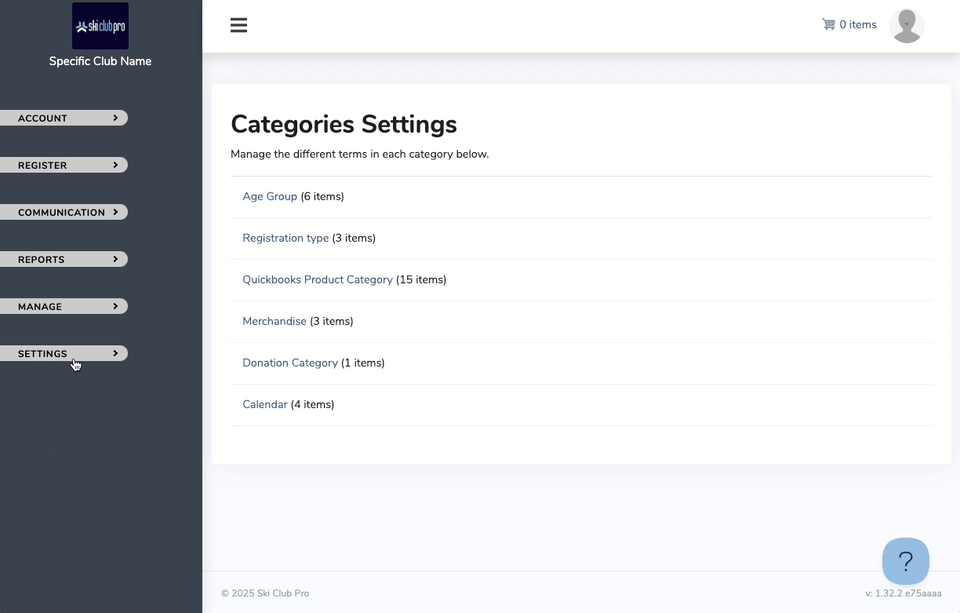
Task: Open the Calendar category link
Action: [264, 405]
